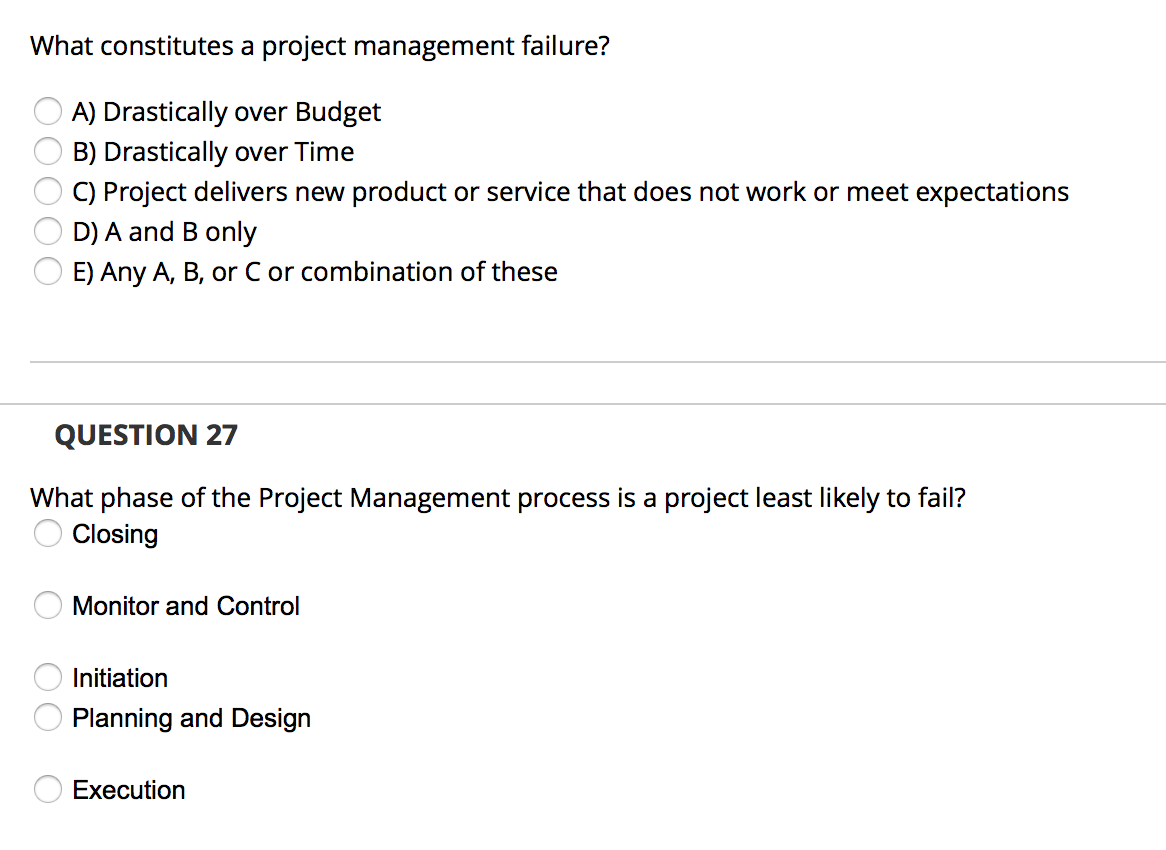
Task: Choose Closing for Question 27
Action: tap(47, 533)
